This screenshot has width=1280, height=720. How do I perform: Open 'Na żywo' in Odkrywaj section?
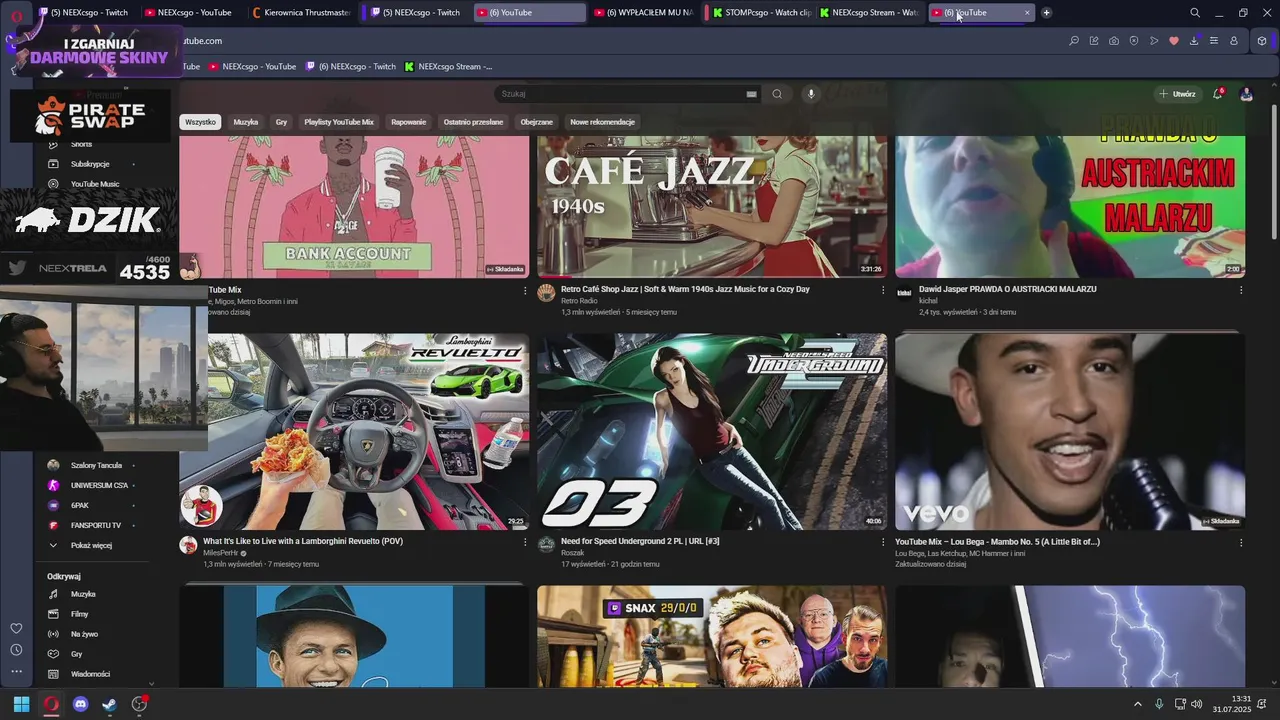84,634
